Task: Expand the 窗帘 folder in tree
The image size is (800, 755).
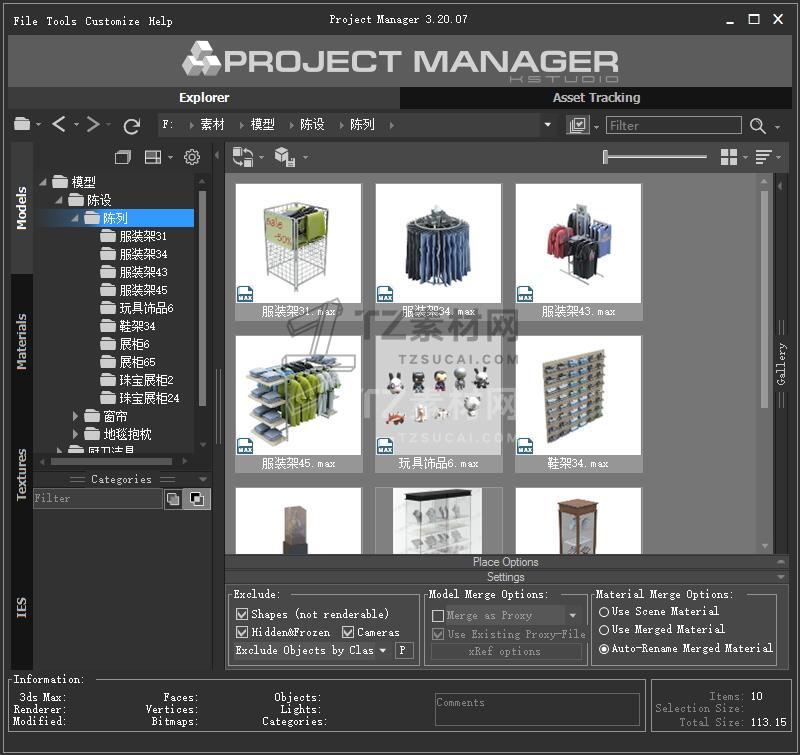Action: coord(76,416)
